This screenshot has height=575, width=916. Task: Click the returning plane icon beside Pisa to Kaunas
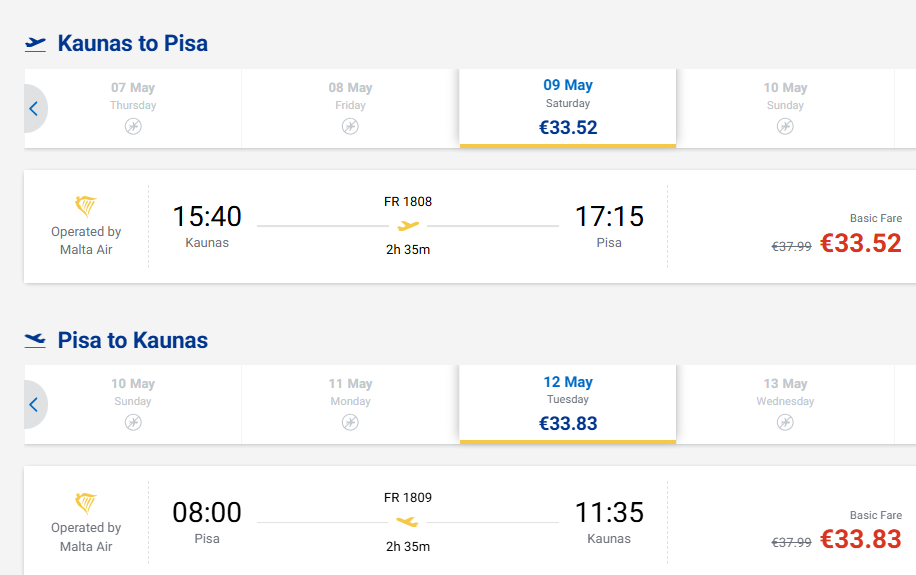pyautogui.click(x=36, y=340)
